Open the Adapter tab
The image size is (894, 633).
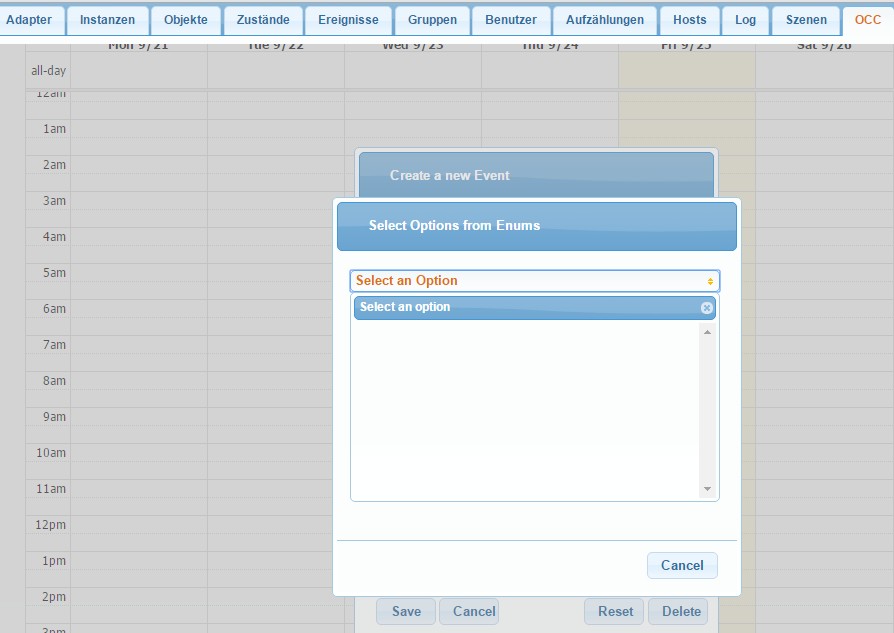pos(29,20)
